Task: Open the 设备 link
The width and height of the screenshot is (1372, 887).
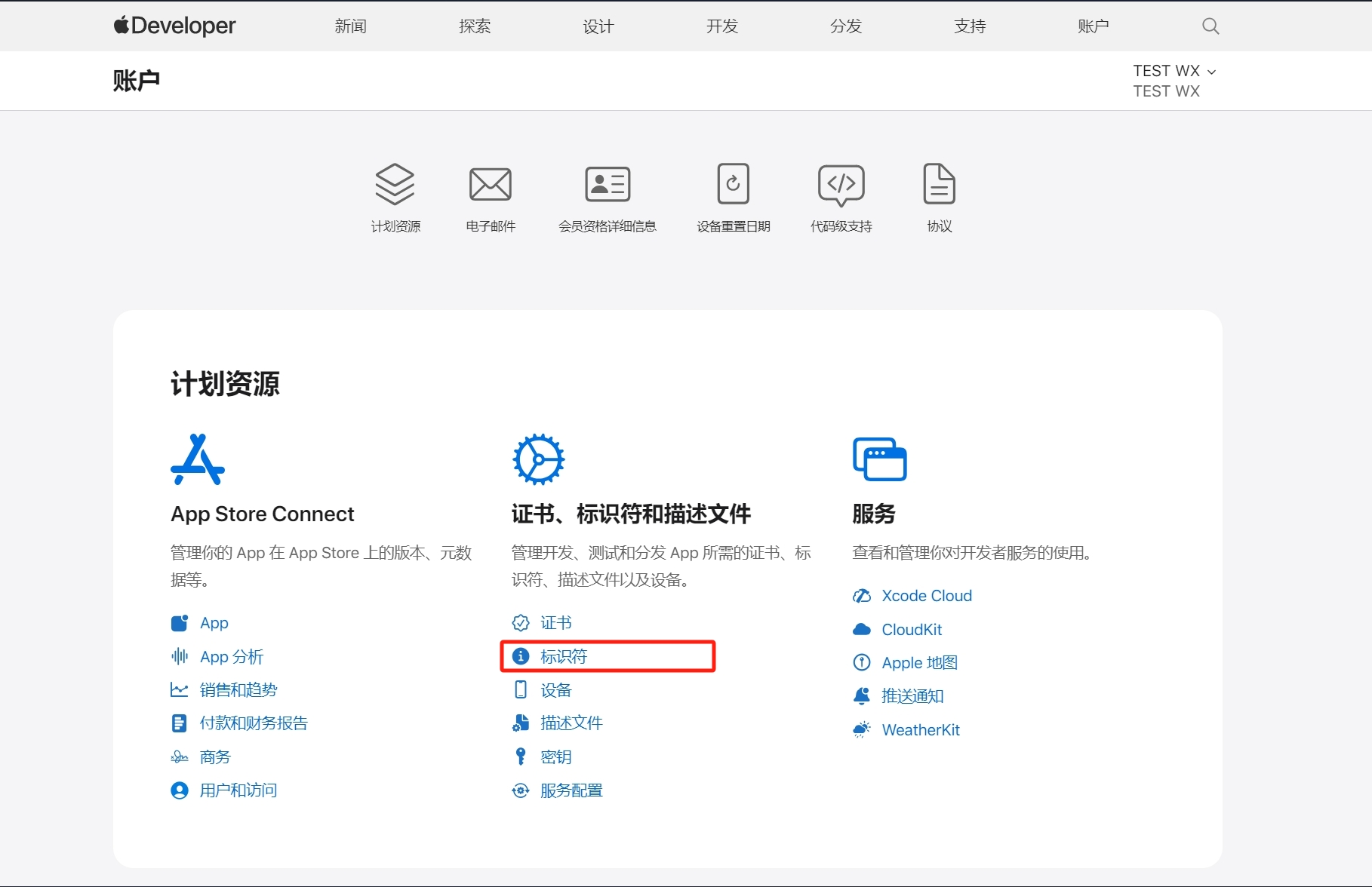Action: (x=556, y=690)
